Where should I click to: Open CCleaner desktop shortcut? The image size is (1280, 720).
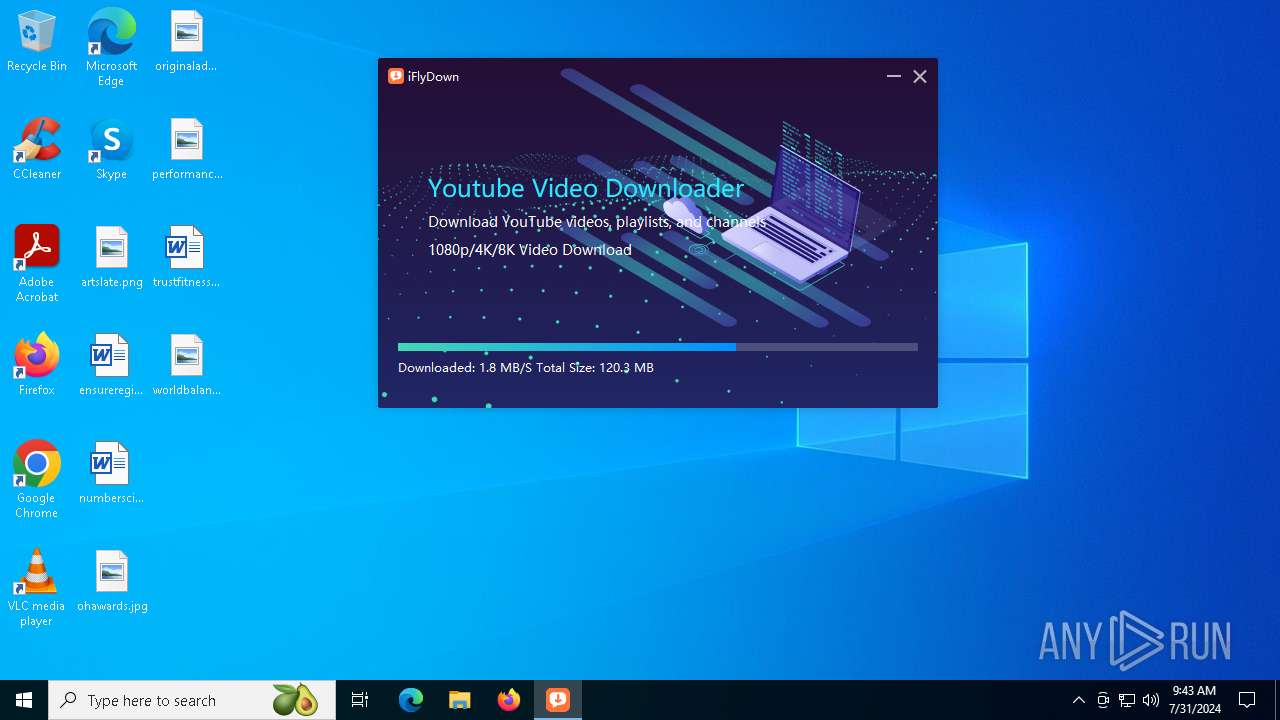37,149
